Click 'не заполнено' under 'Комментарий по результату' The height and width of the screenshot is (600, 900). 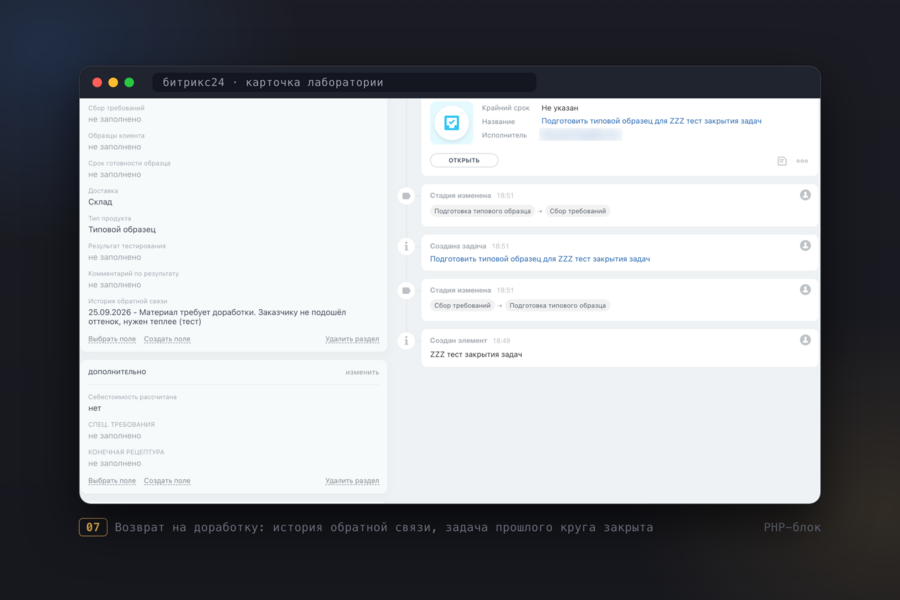click(x=115, y=285)
